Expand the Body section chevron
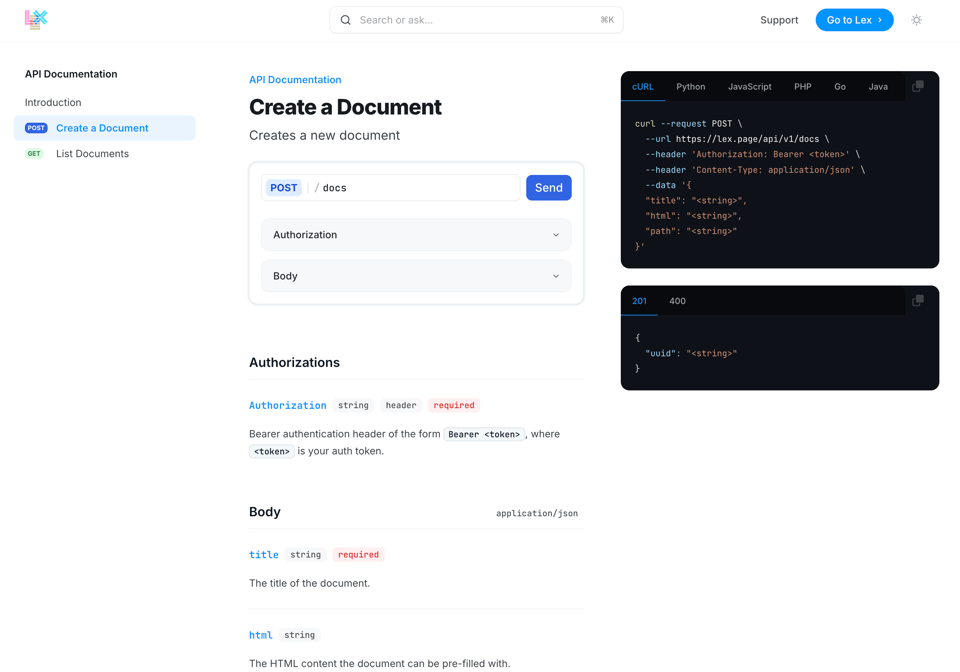 [556, 276]
